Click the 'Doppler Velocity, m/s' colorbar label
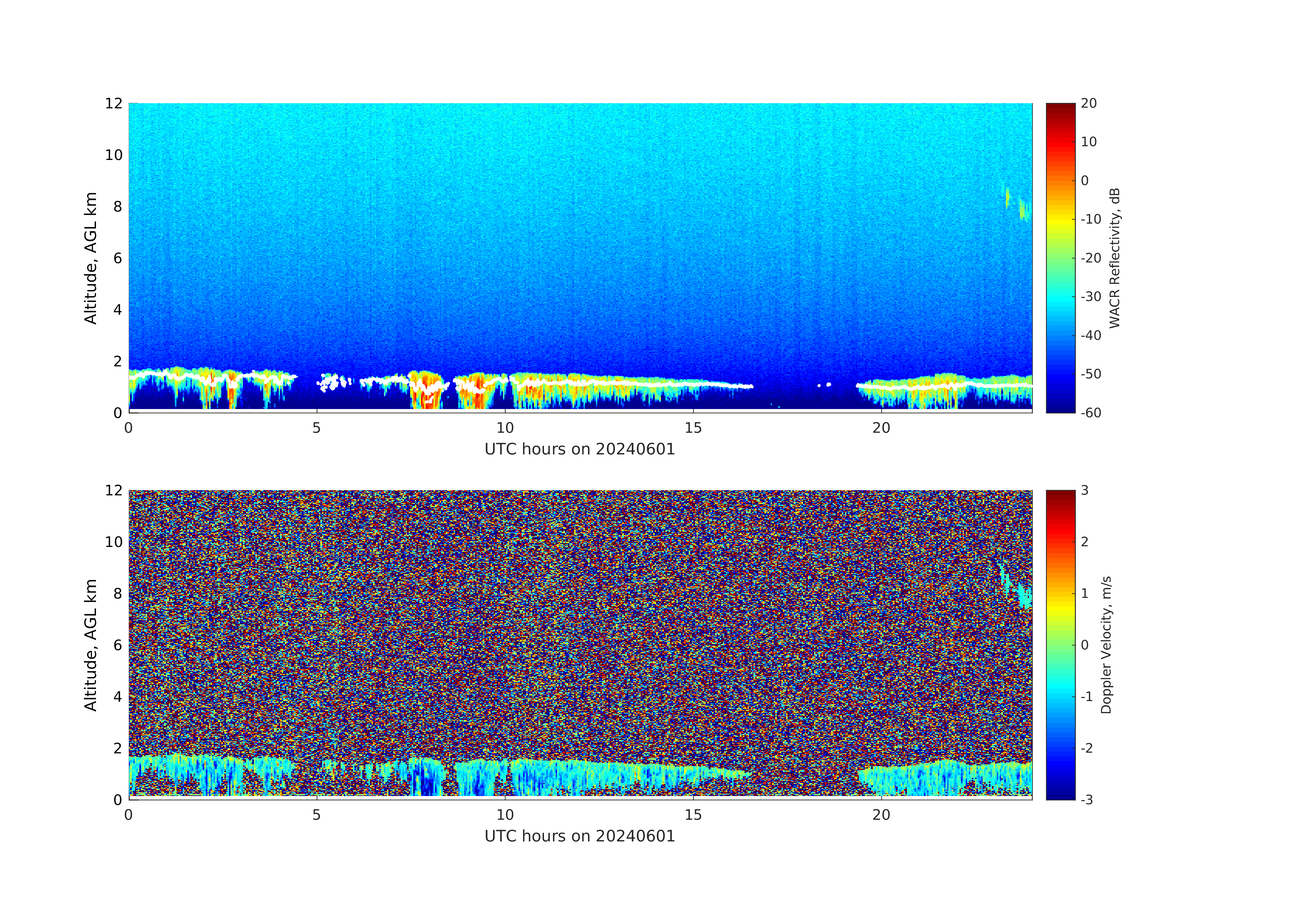 pos(1106,644)
